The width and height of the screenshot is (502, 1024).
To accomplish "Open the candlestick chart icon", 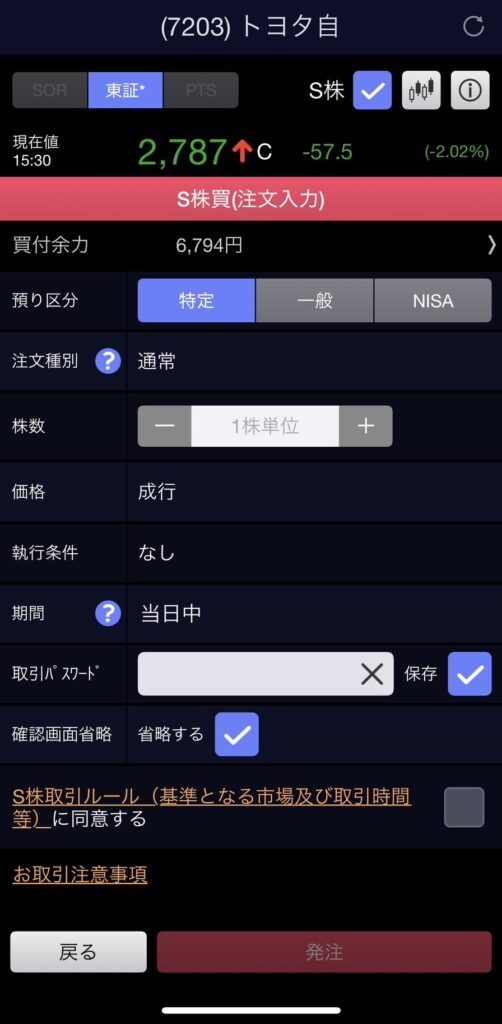I will coord(421,90).
